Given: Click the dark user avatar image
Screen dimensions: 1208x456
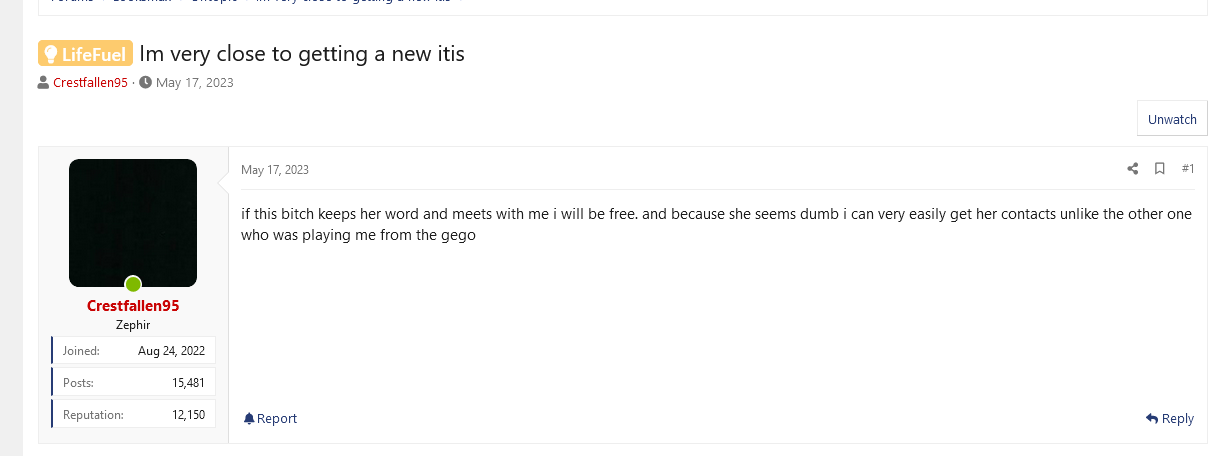Looking at the screenshot, I should [x=133, y=223].
